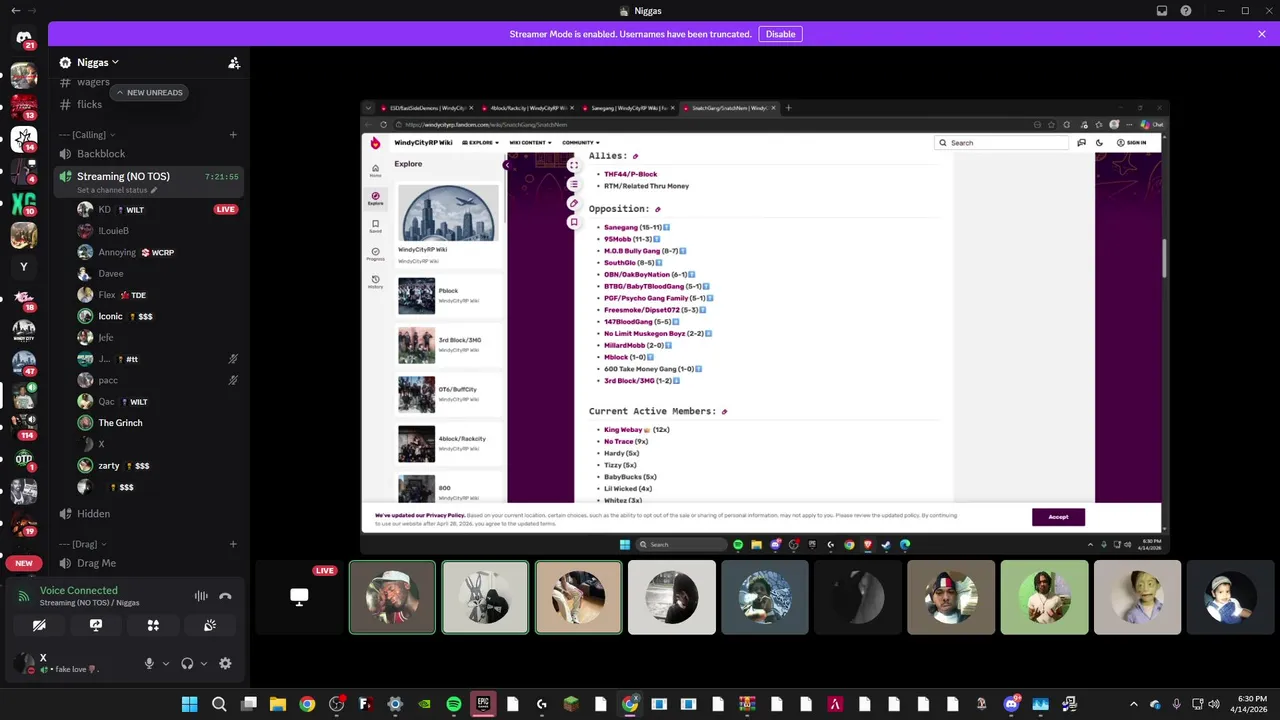Click the first LIVE participant video tile
The height and width of the screenshot is (720, 1280).
[392, 597]
